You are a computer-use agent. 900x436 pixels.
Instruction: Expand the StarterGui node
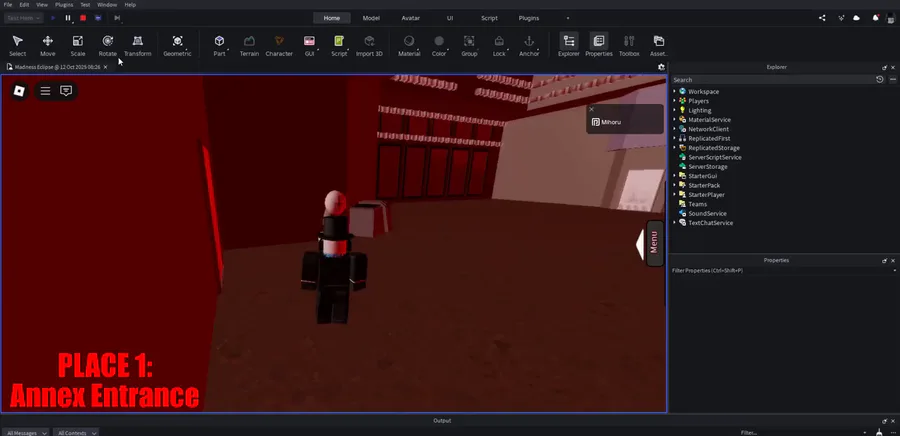674,176
